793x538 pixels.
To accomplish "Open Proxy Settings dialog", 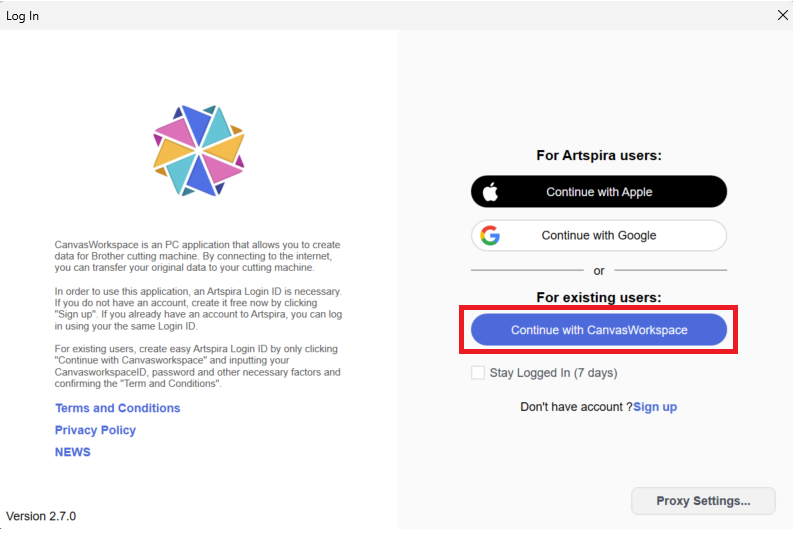I will 703,501.
